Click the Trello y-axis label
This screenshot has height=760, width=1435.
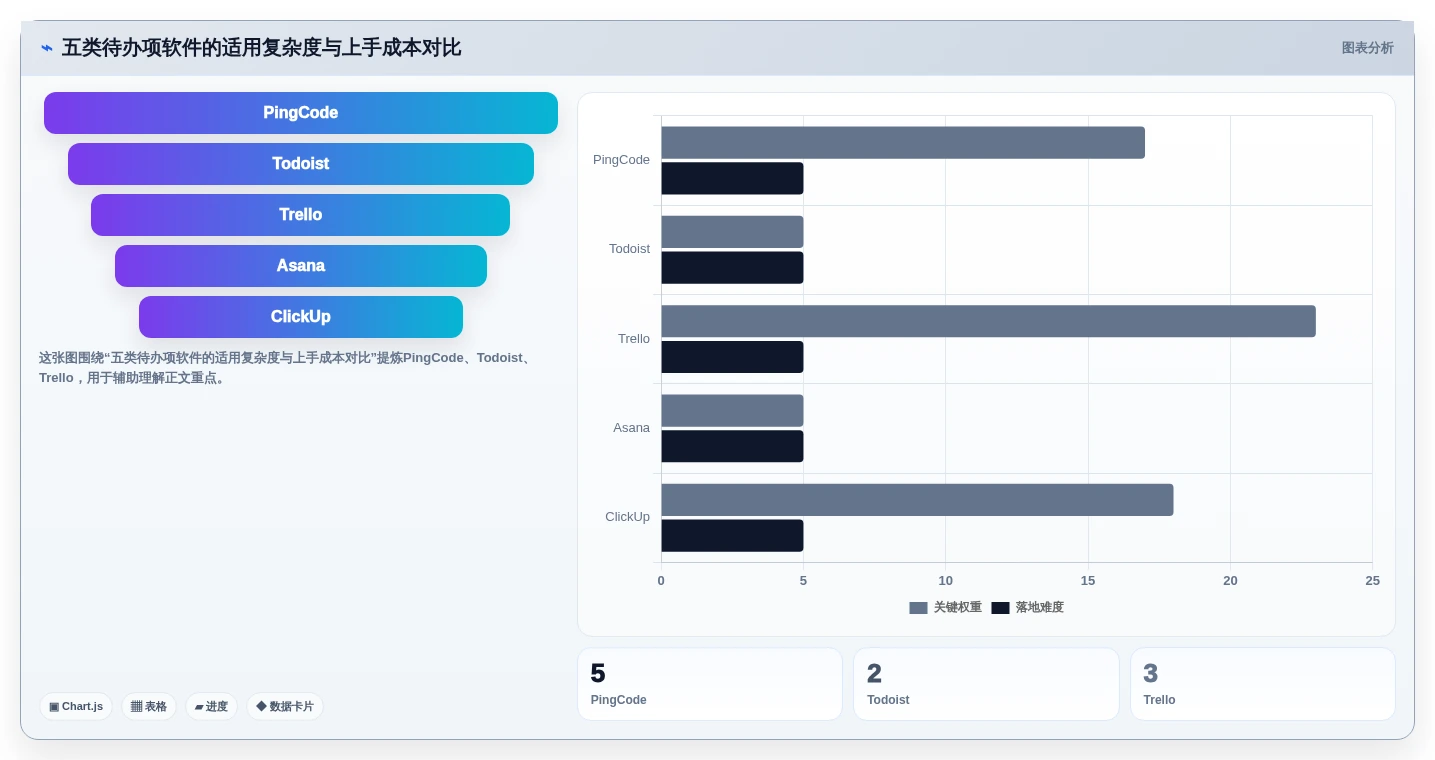click(634, 339)
